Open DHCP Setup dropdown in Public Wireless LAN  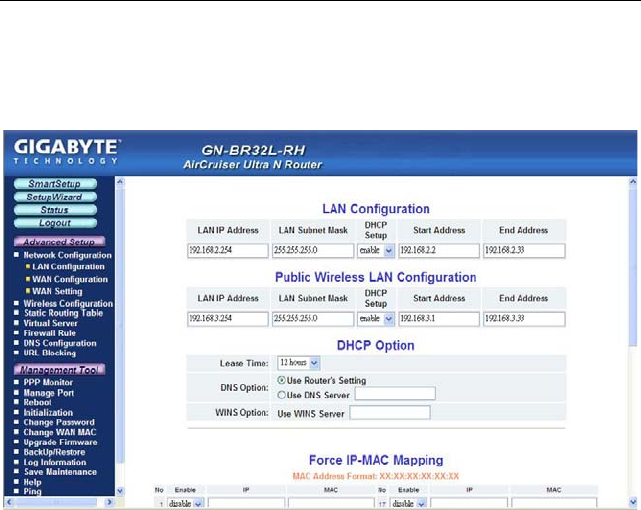[376, 319]
